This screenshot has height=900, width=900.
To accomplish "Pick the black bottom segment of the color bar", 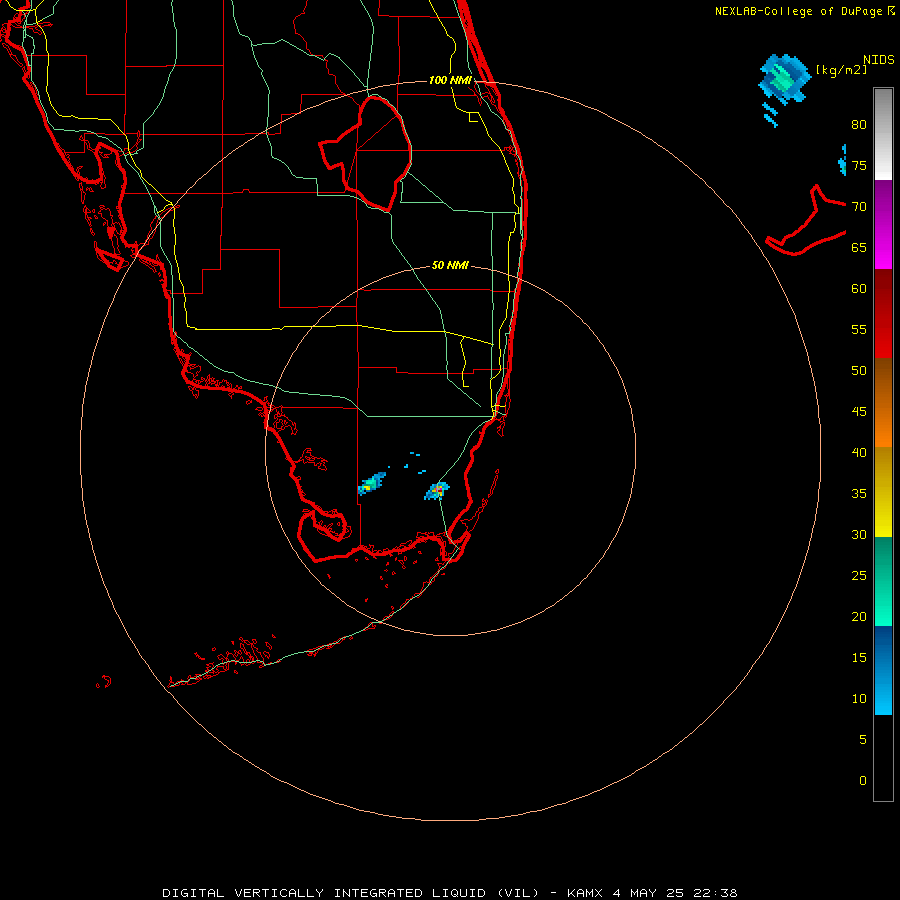I will pos(883,758).
